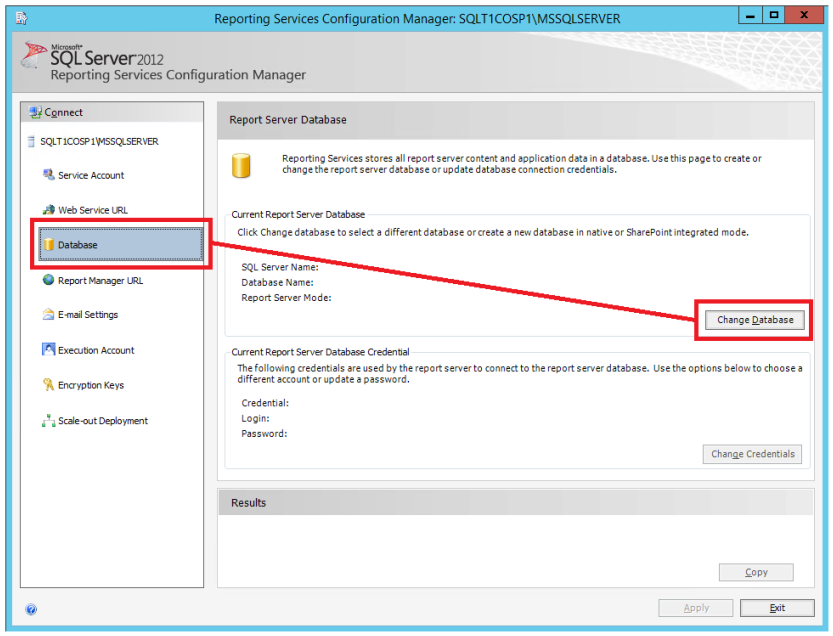Open Scale-out Deployment page
The height and width of the screenshot is (636, 833).
(x=103, y=421)
